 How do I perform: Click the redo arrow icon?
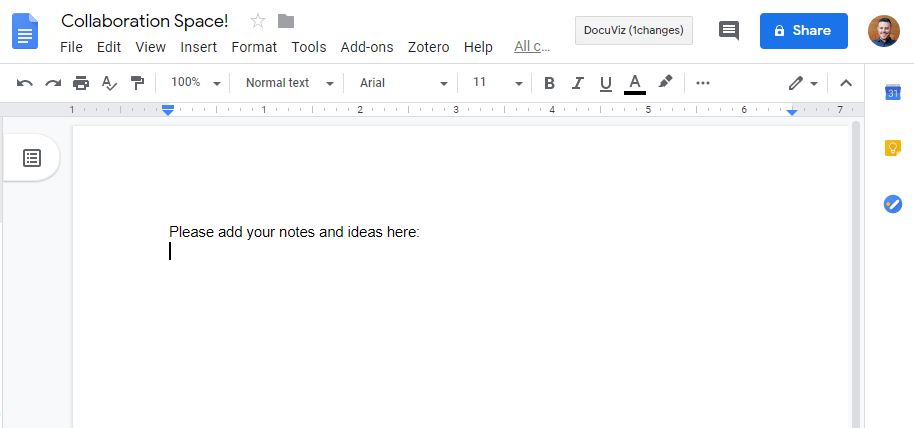53,83
